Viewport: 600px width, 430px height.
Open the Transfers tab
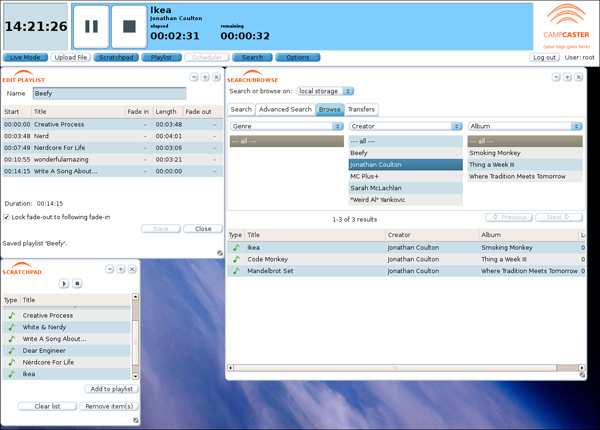pos(361,109)
